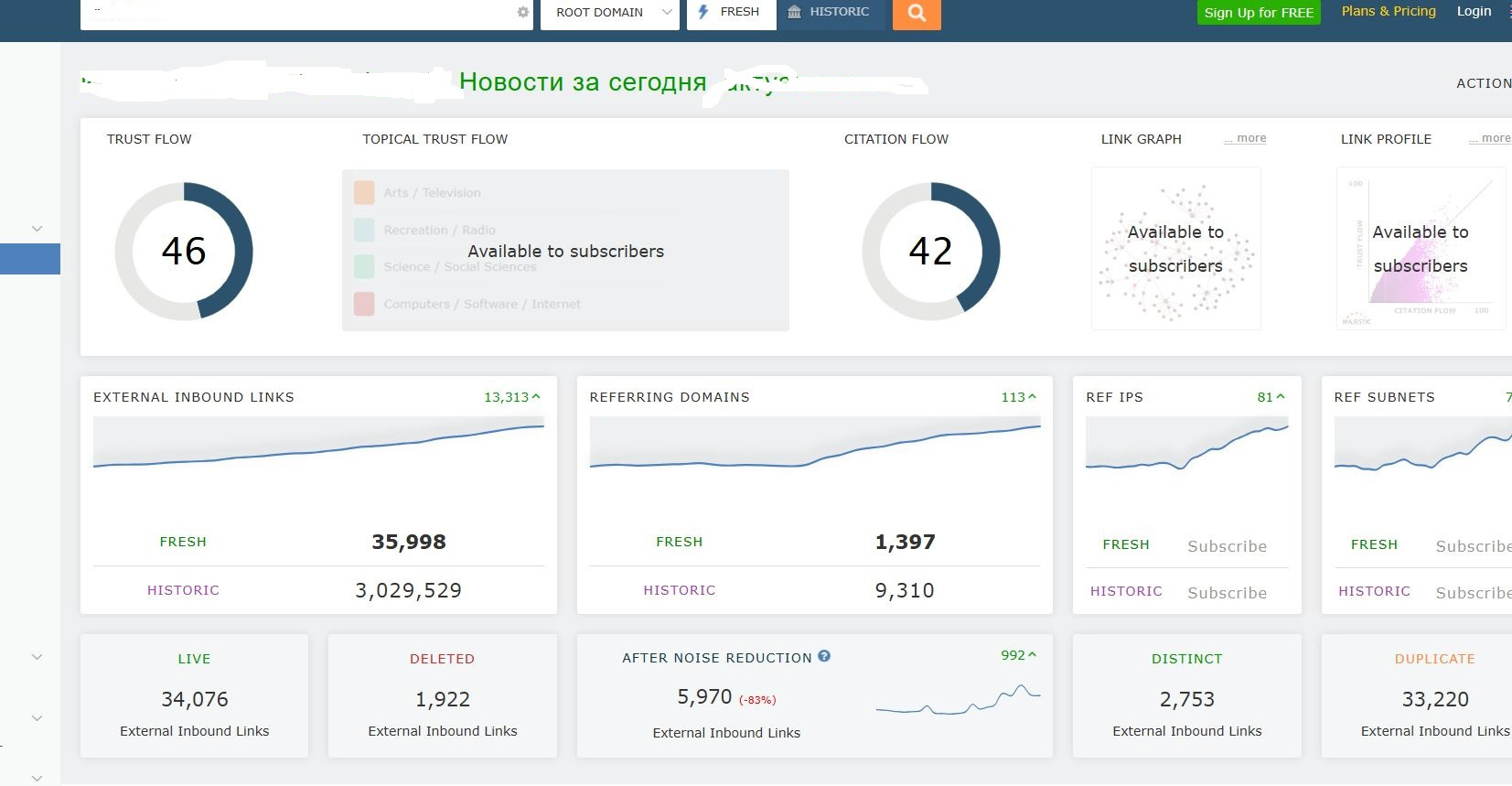The height and width of the screenshot is (786, 1512).
Task: Open the Plans & Pricing link
Action: 1389,11
